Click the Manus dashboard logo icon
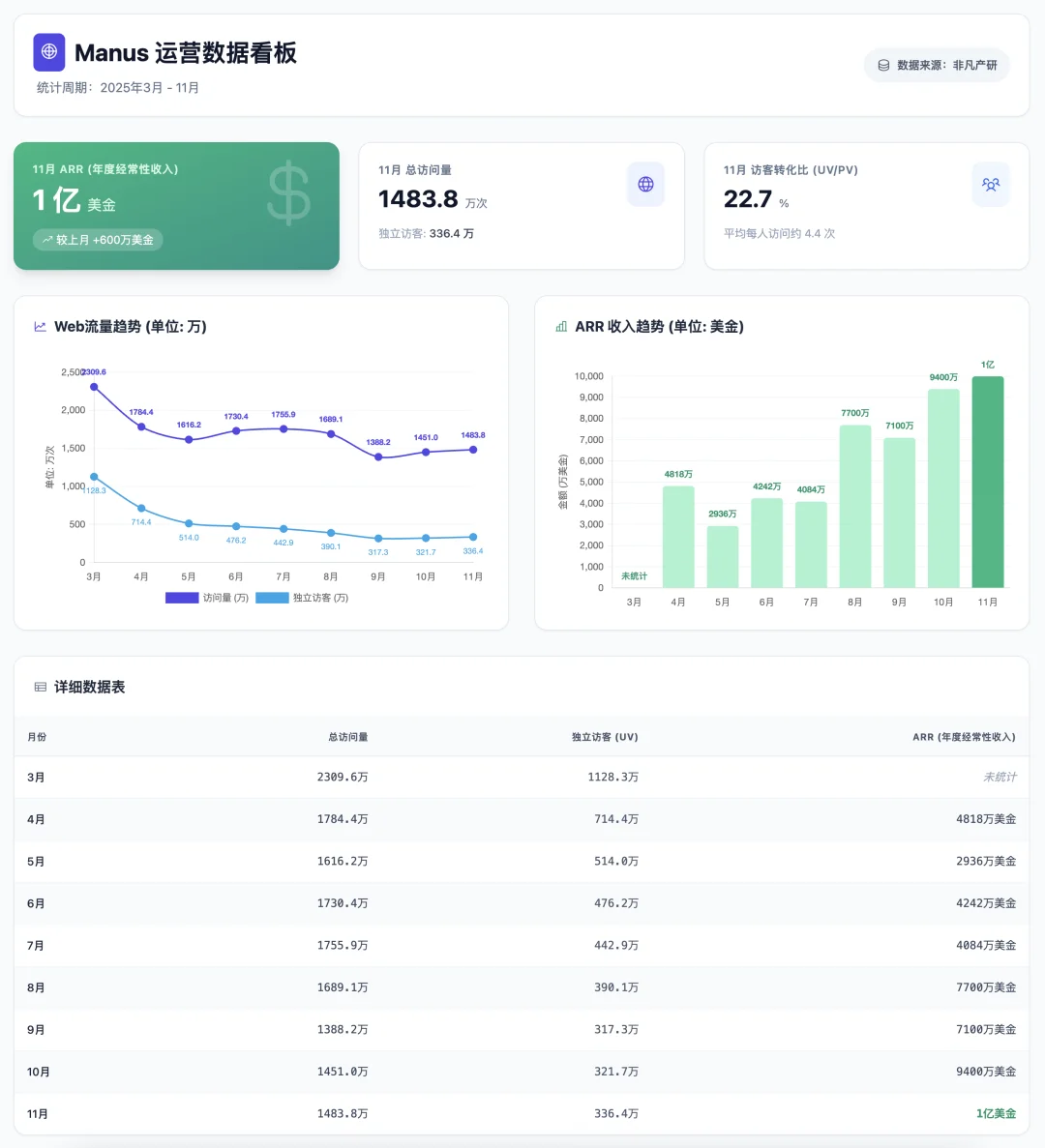 [48, 53]
